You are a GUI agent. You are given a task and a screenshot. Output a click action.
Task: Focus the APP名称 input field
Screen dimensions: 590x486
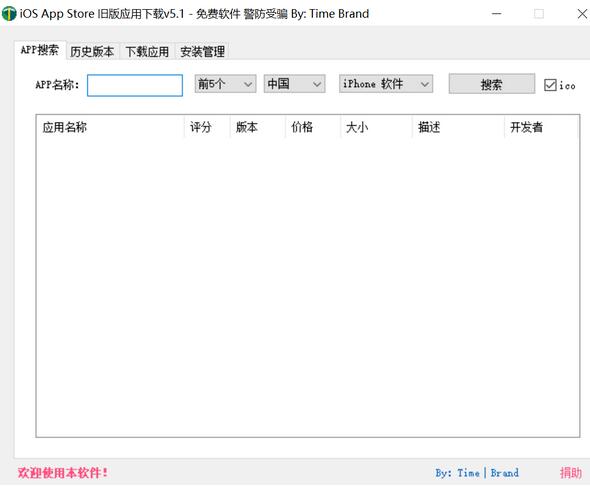pyautogui.click(x=135, y=85)
